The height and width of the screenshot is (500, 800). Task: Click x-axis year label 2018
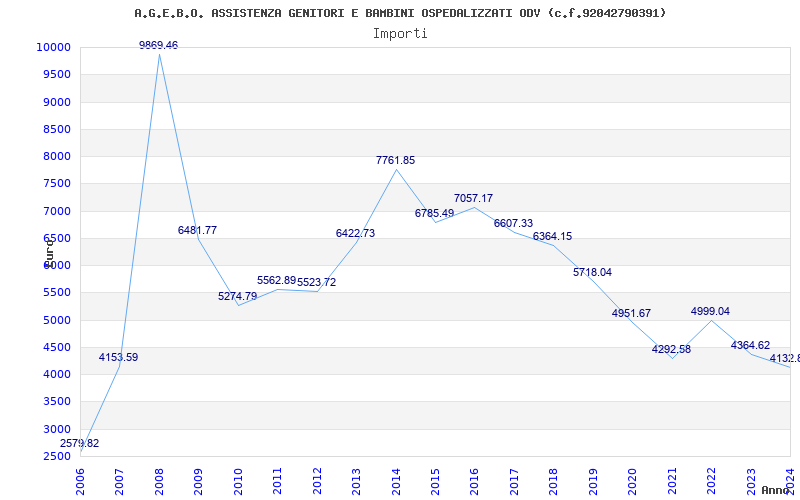(x=554, y=482)
